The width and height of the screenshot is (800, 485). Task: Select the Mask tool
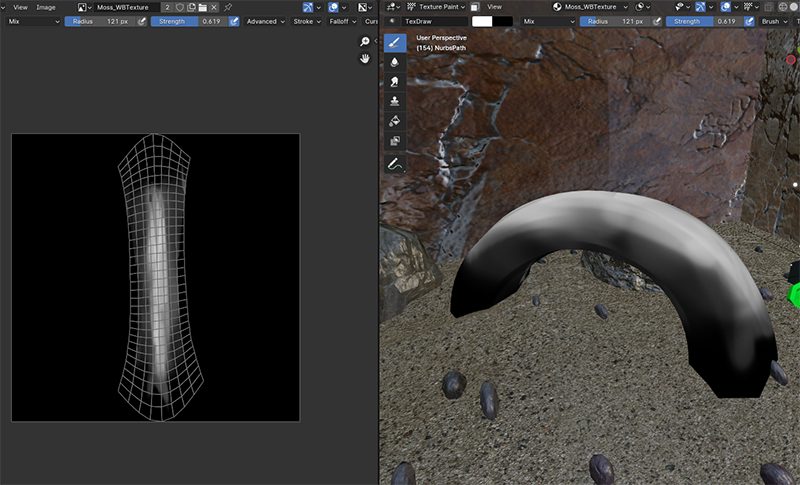tap(395, 141)
